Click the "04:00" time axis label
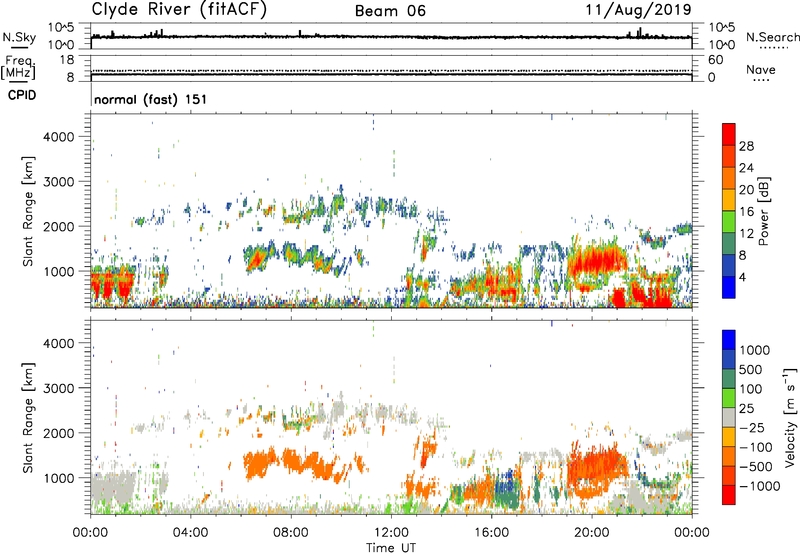Screen dimensions: 800x554 190,533
